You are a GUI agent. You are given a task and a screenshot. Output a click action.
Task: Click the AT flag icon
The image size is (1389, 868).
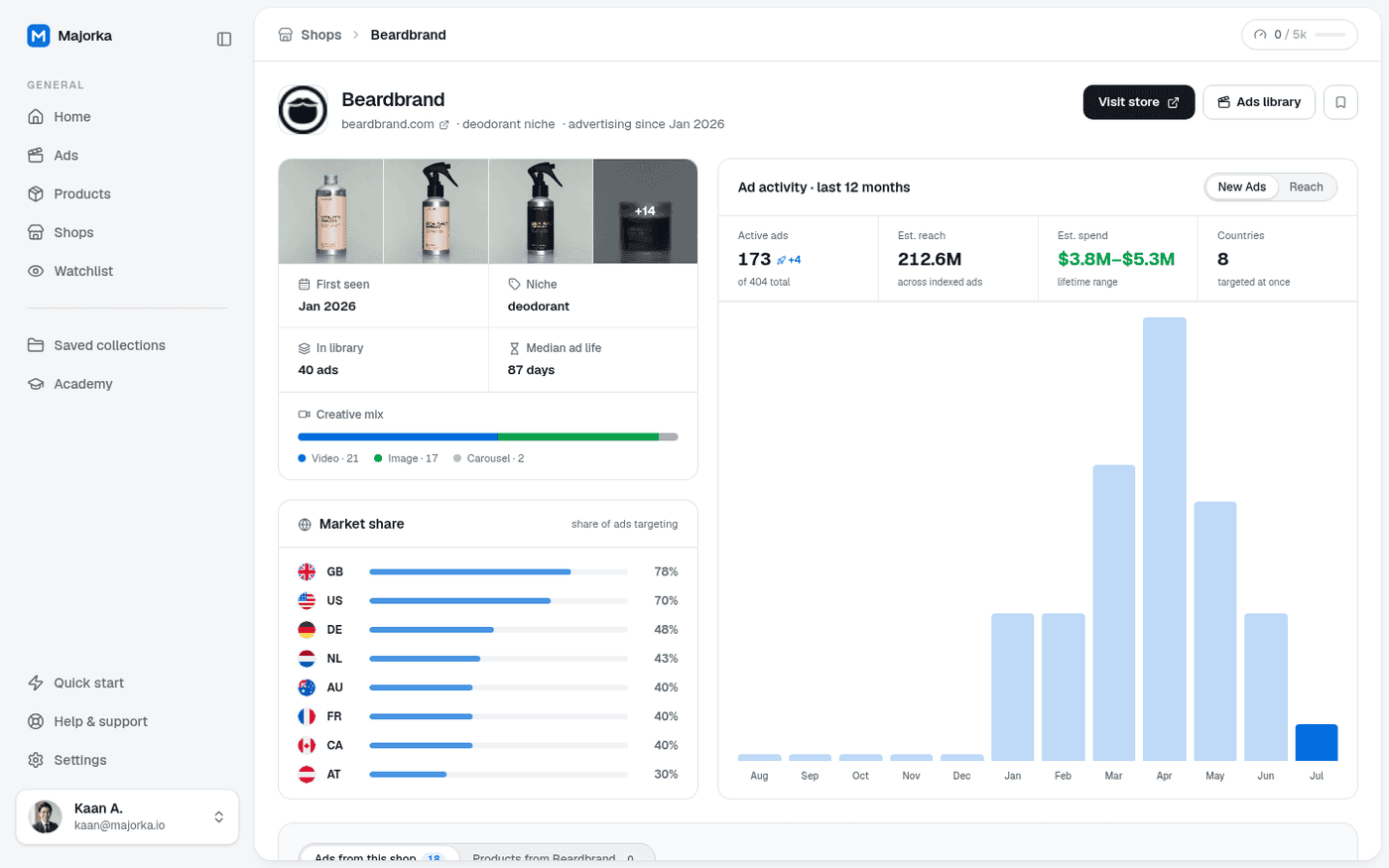(307, 774)
